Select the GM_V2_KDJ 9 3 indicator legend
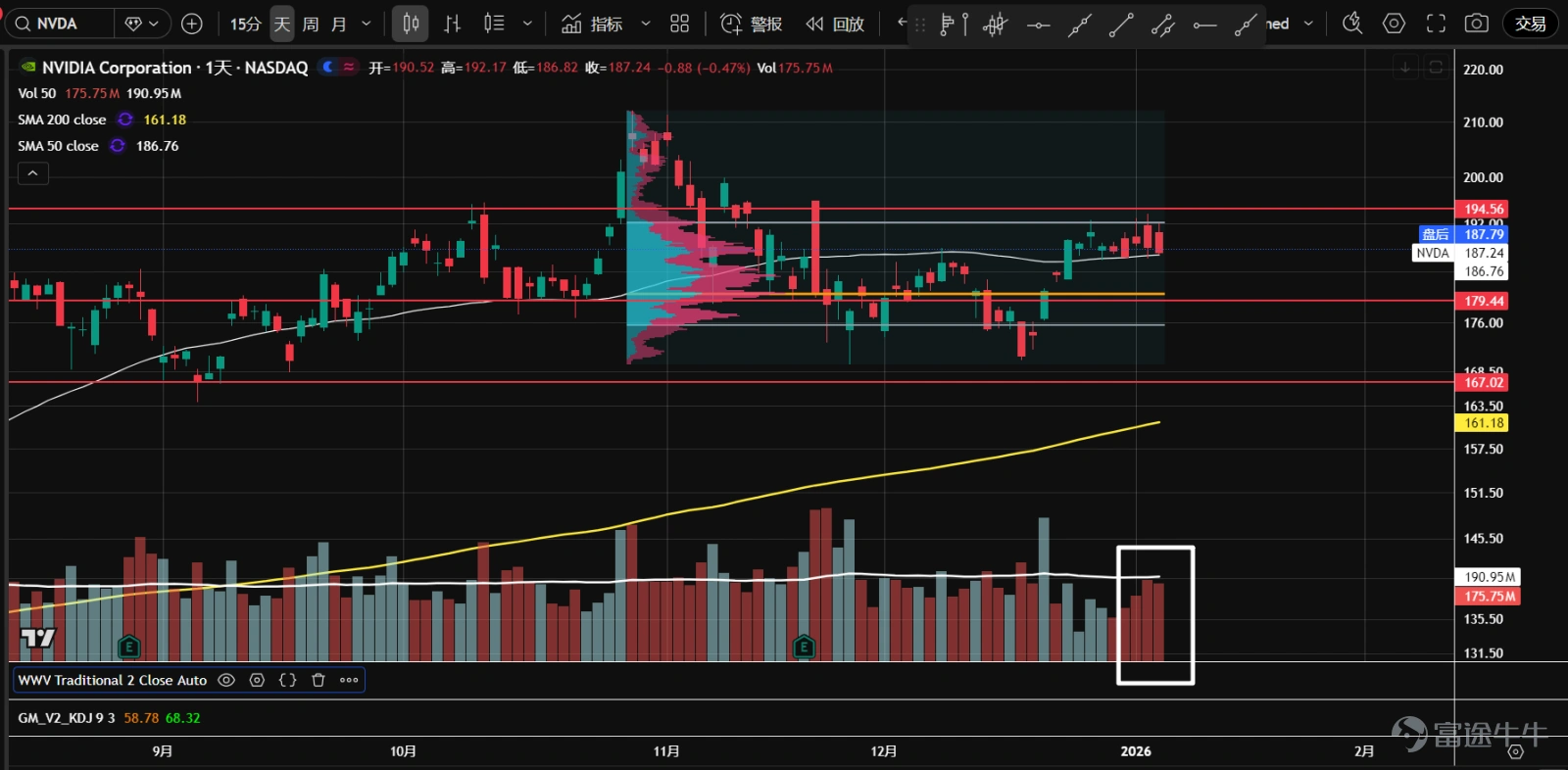This screenshot has width=1568, height=770. click(67, 718)
